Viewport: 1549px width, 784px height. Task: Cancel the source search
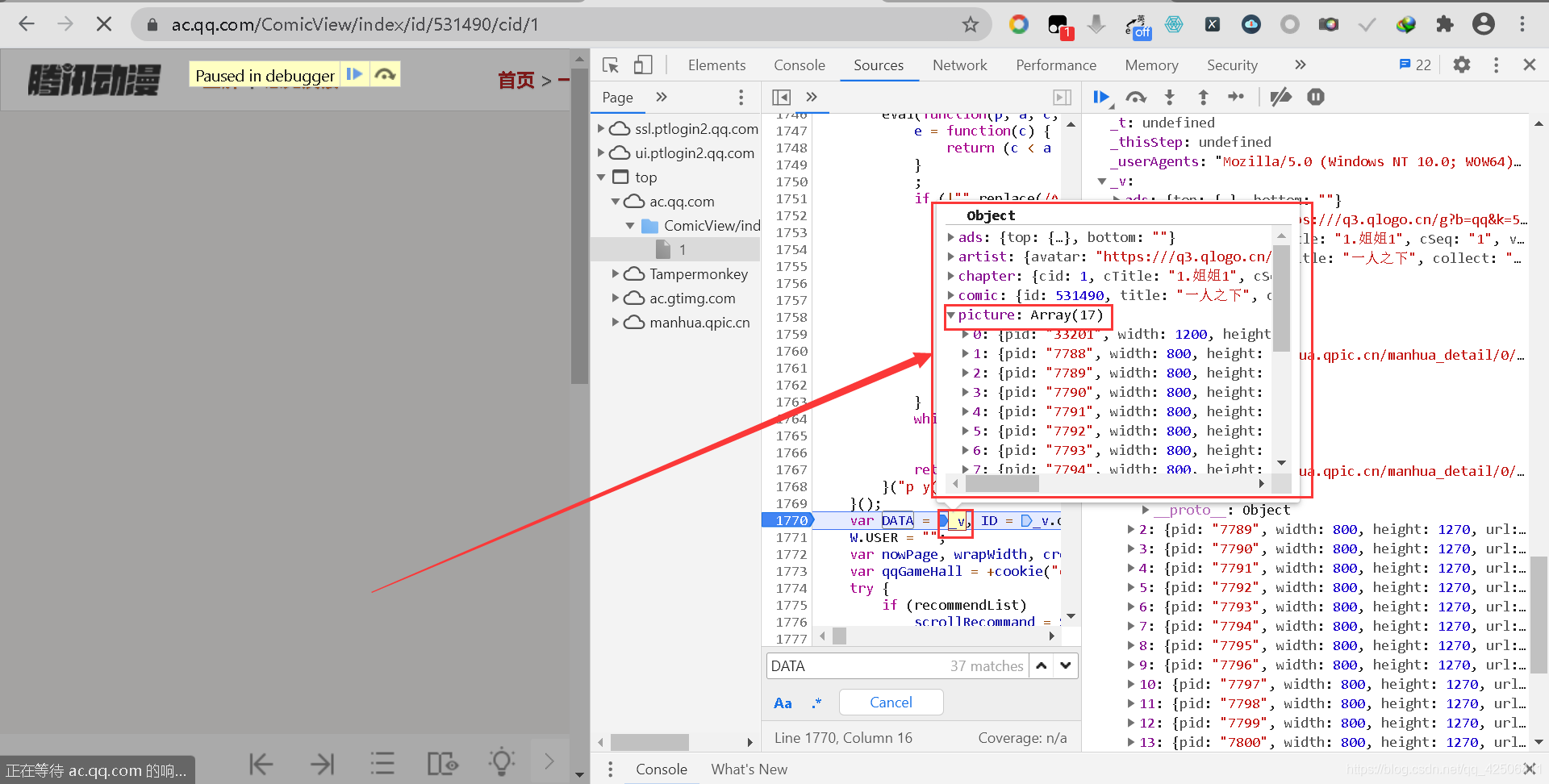coord(891,703)
